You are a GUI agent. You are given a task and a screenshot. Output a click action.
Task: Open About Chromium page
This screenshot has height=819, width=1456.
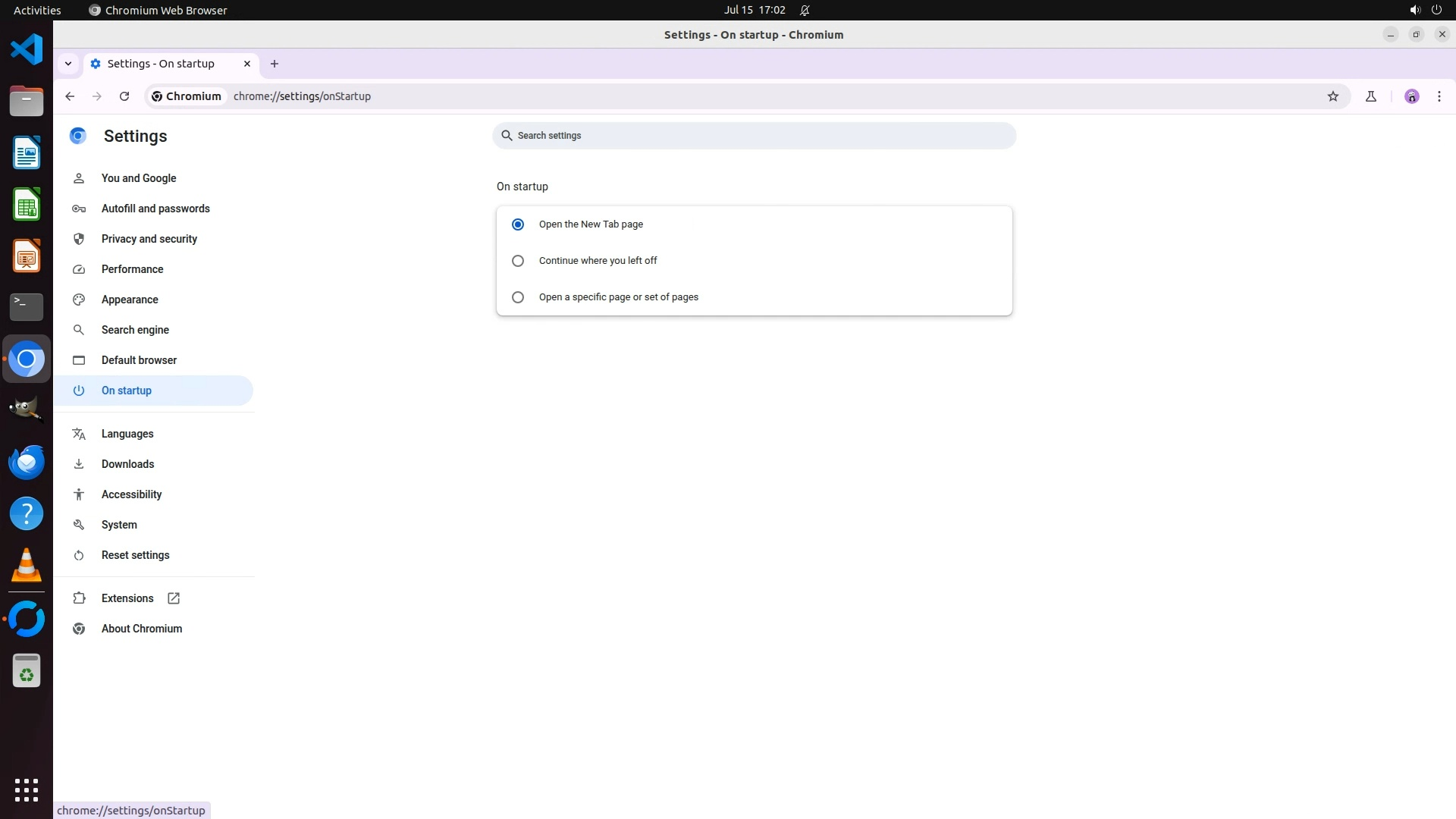pyautogui.click(x=141, y=629)
